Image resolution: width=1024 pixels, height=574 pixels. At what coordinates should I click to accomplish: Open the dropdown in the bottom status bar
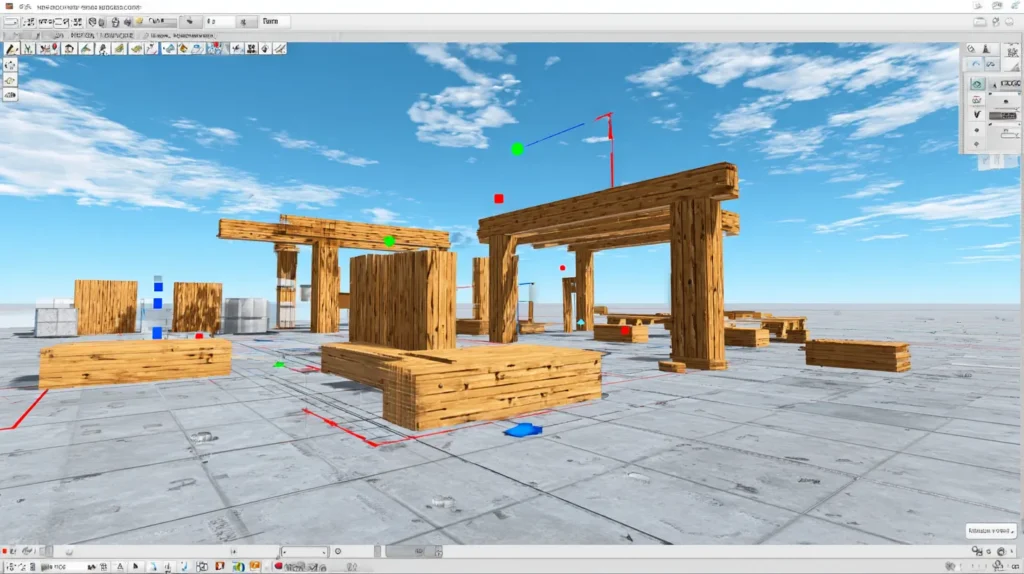(x=305, y=551)
